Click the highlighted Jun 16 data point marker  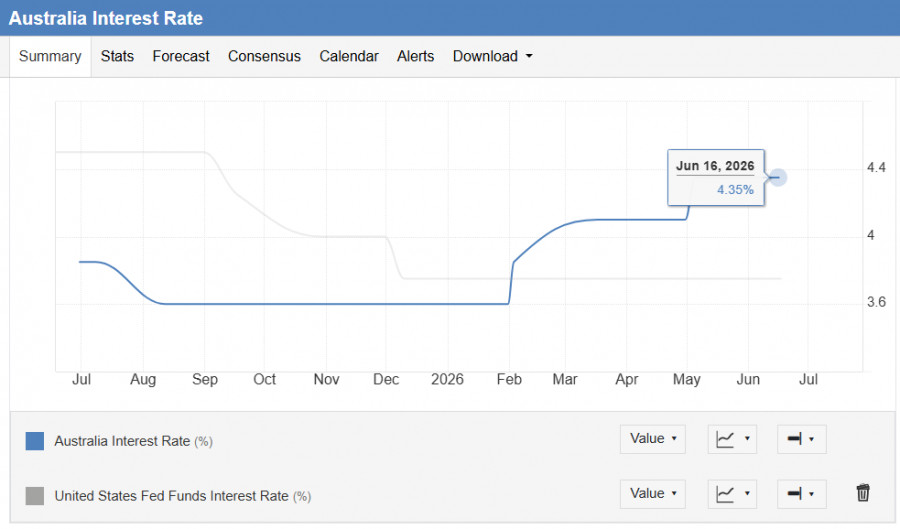(778, 177)
